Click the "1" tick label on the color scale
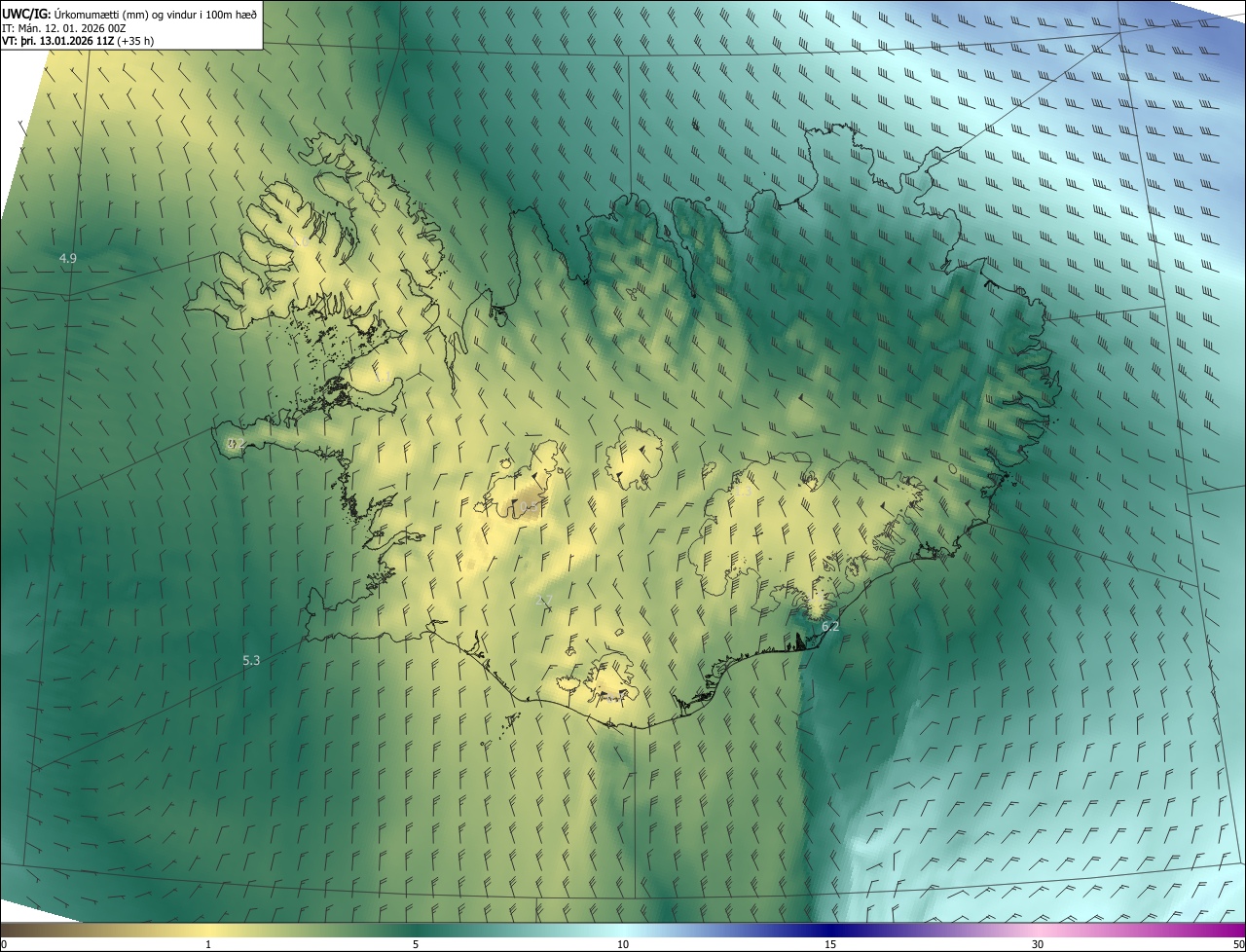The height and width of the screenshot is (952, 1246). (x=208, y=945)
